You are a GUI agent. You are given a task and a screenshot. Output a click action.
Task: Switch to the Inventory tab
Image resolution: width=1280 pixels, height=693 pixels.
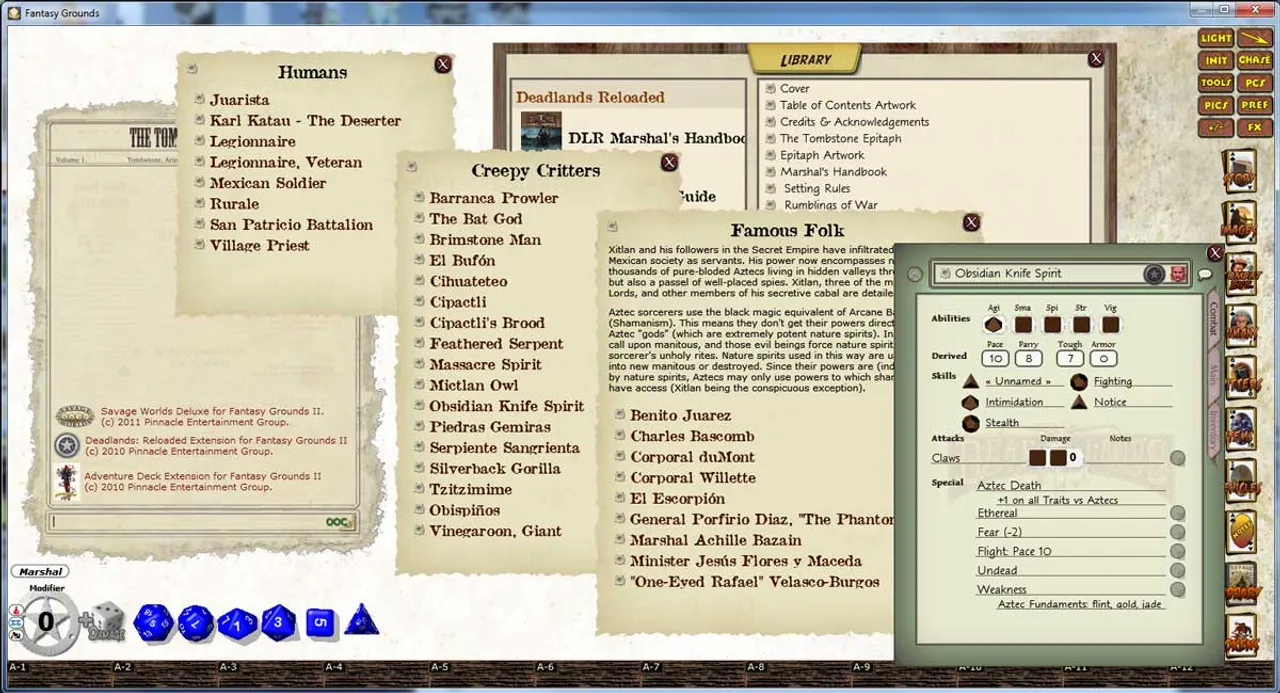(1215, 428)
